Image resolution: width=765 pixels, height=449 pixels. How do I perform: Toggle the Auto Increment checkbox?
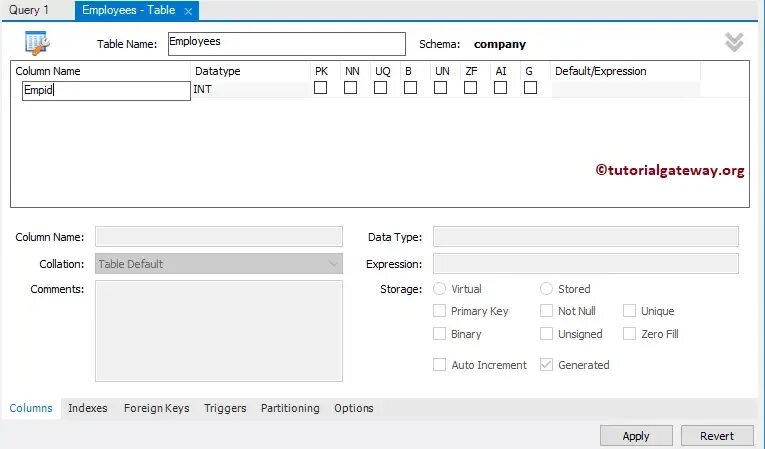439,365
